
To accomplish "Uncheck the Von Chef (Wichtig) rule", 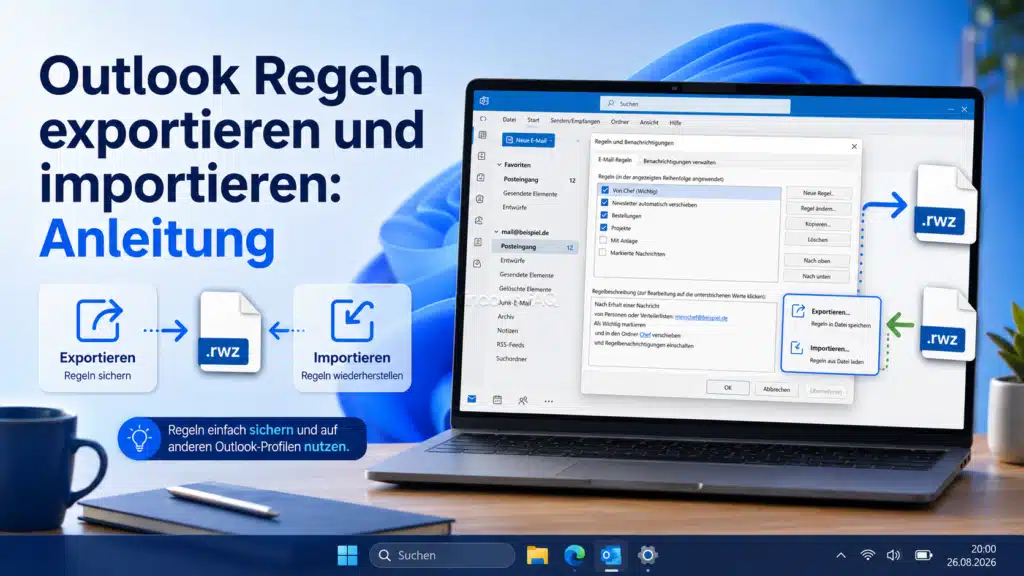I will 605,190.
